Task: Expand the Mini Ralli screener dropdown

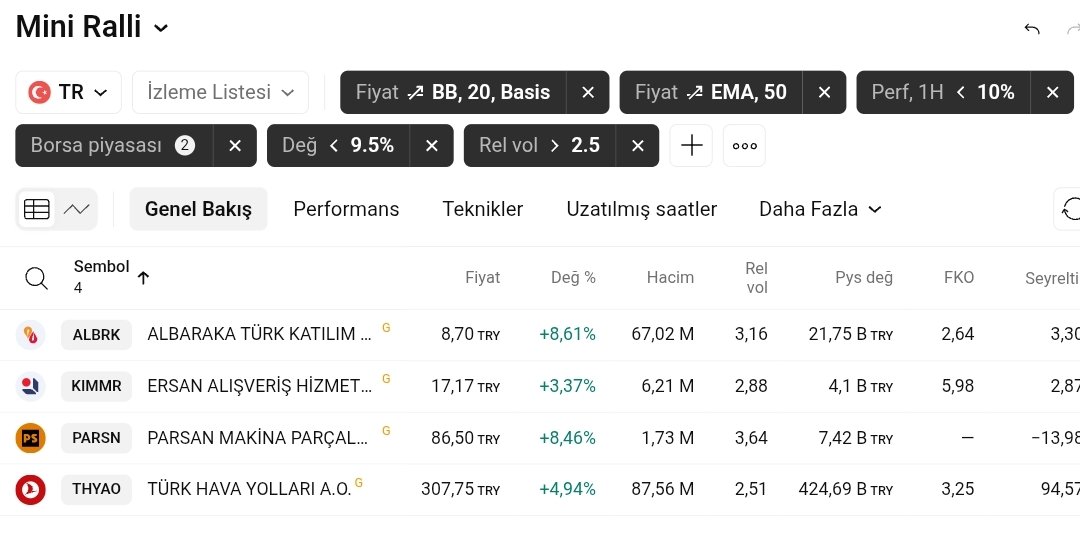Action: point(160,28)
